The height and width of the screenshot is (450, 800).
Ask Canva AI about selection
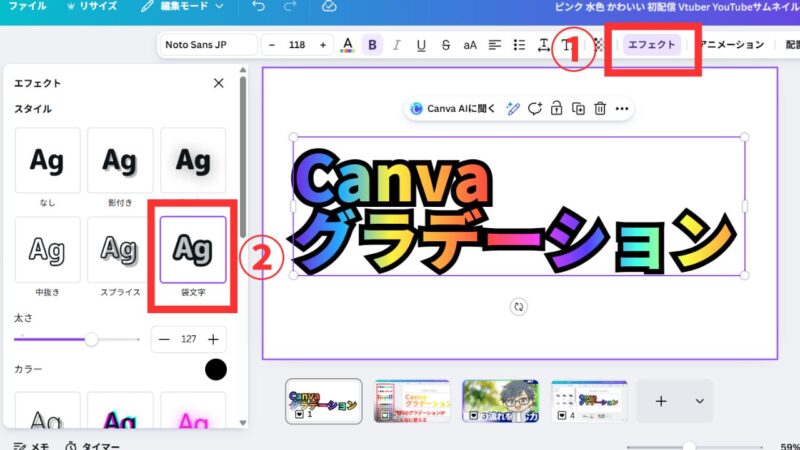tap(454, 109)
